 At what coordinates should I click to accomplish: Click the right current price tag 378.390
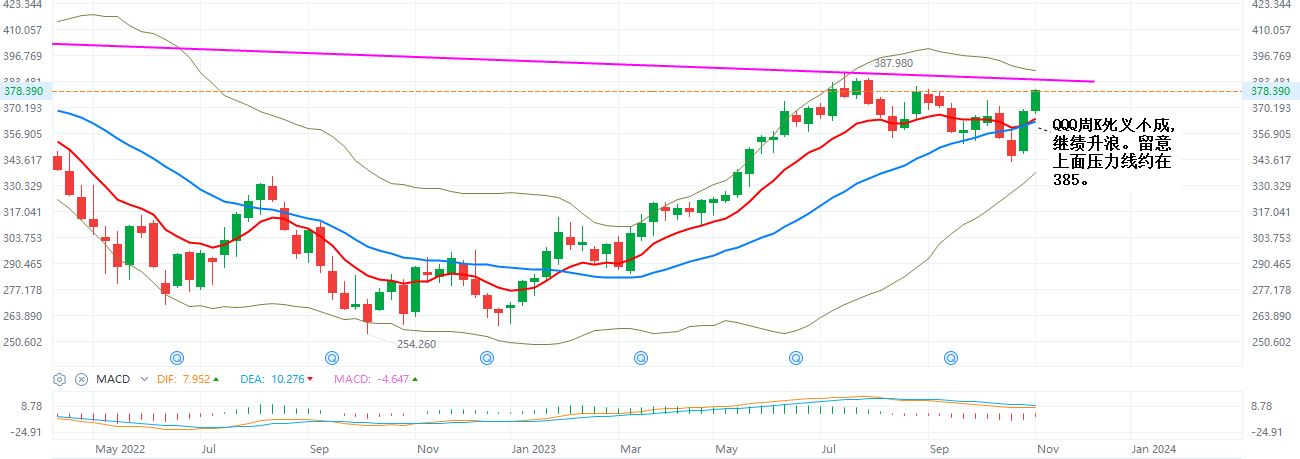pyautogui.click(x=1270, y=91)
